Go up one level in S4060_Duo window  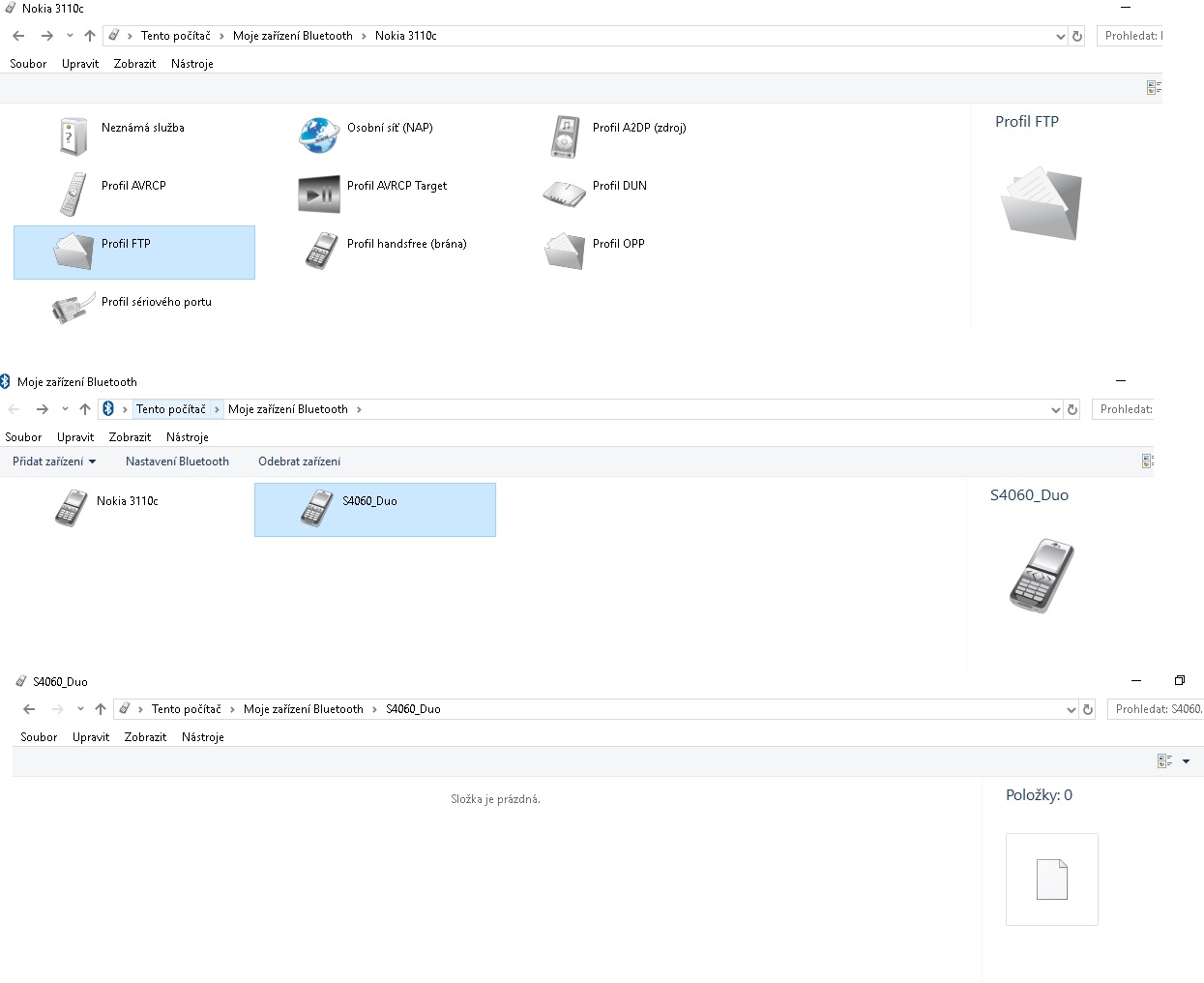(101, 709)
